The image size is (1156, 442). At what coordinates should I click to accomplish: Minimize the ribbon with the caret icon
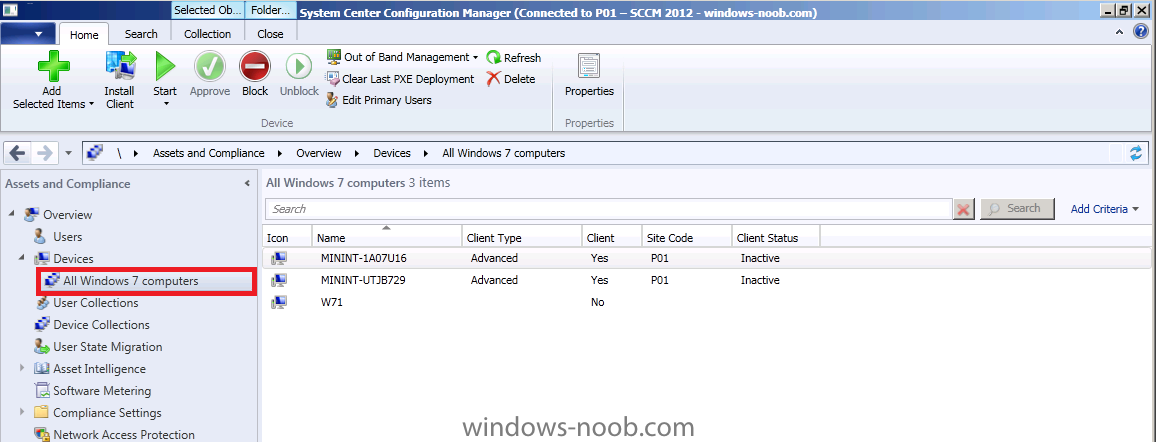click(x=1119, y=32)
